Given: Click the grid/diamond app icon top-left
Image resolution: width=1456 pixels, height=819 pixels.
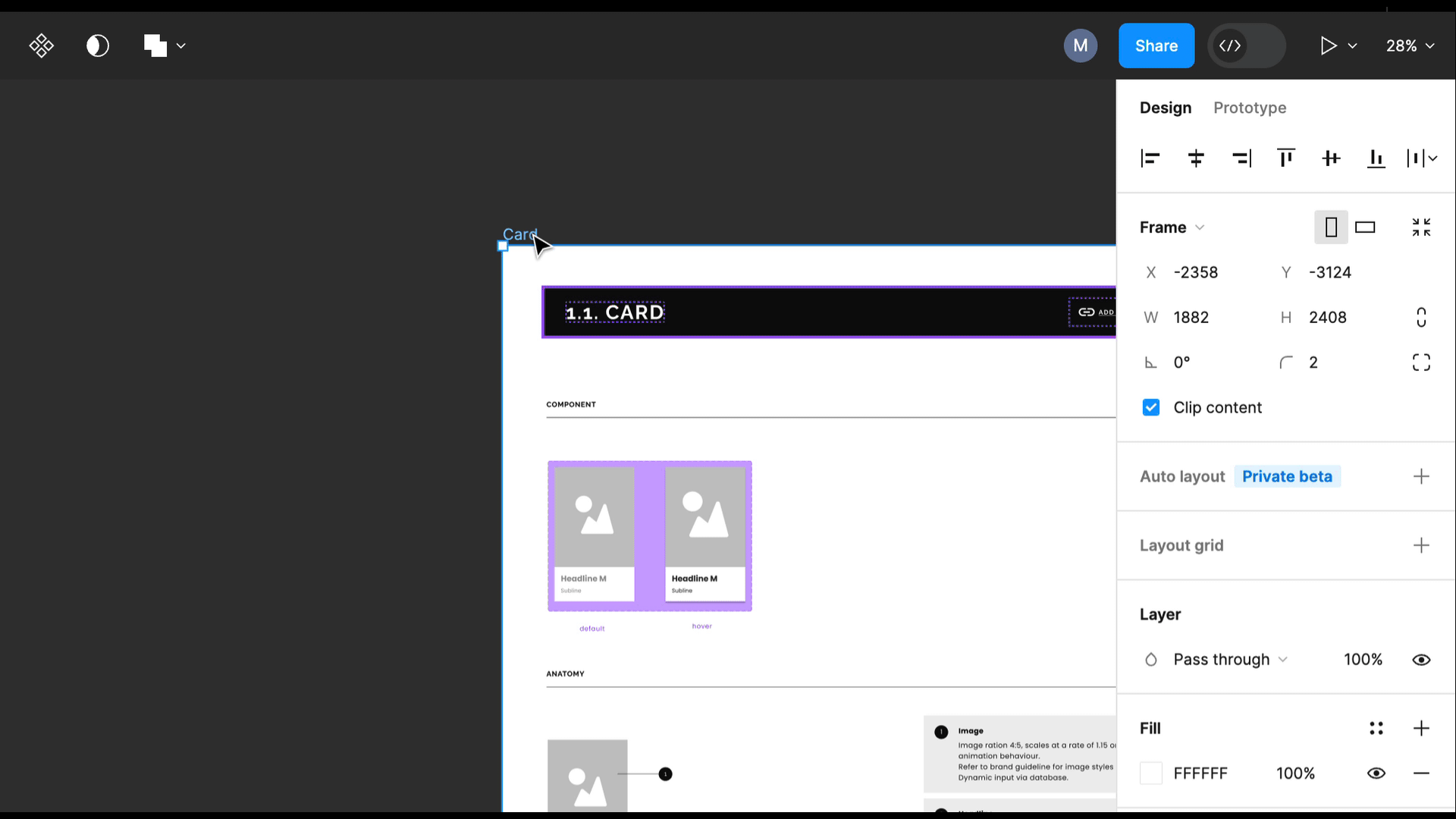Looking at the screenshot, I should pyautogui.click(x=41, y=46).
